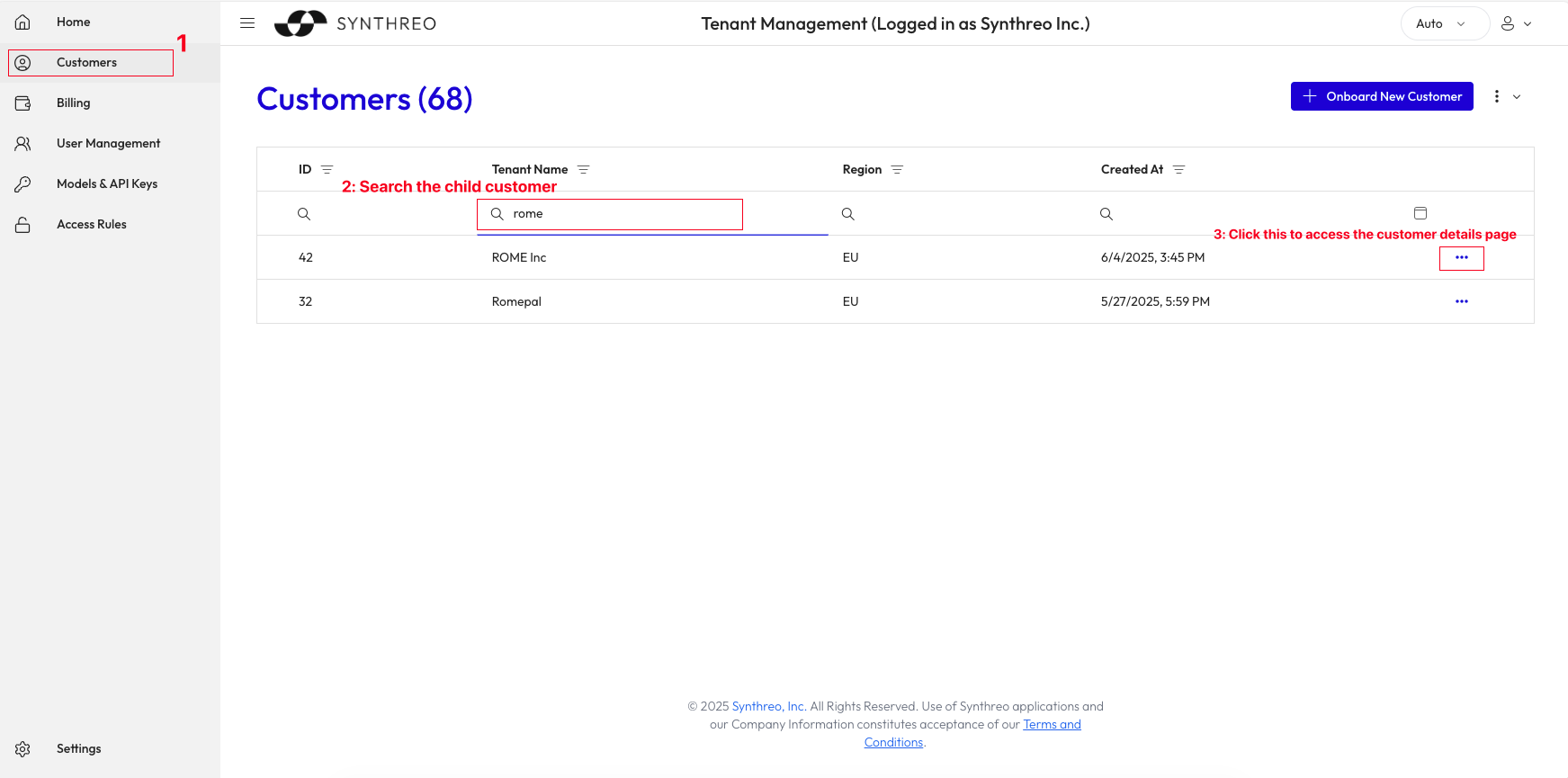Open the Tenant Name column filter icon

584,170
